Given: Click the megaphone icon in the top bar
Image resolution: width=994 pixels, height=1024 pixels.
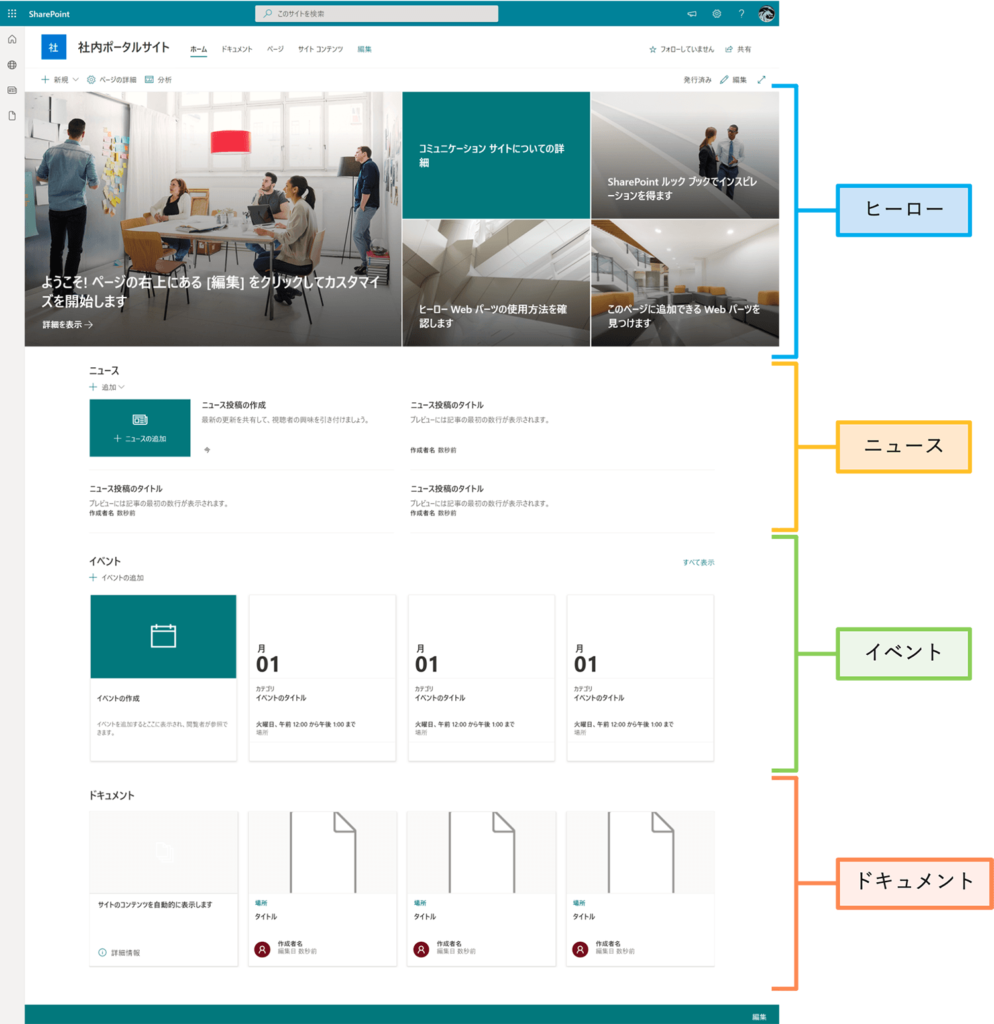Looking at the screenshot, I should pyautogui.click(x=692, y=14).
